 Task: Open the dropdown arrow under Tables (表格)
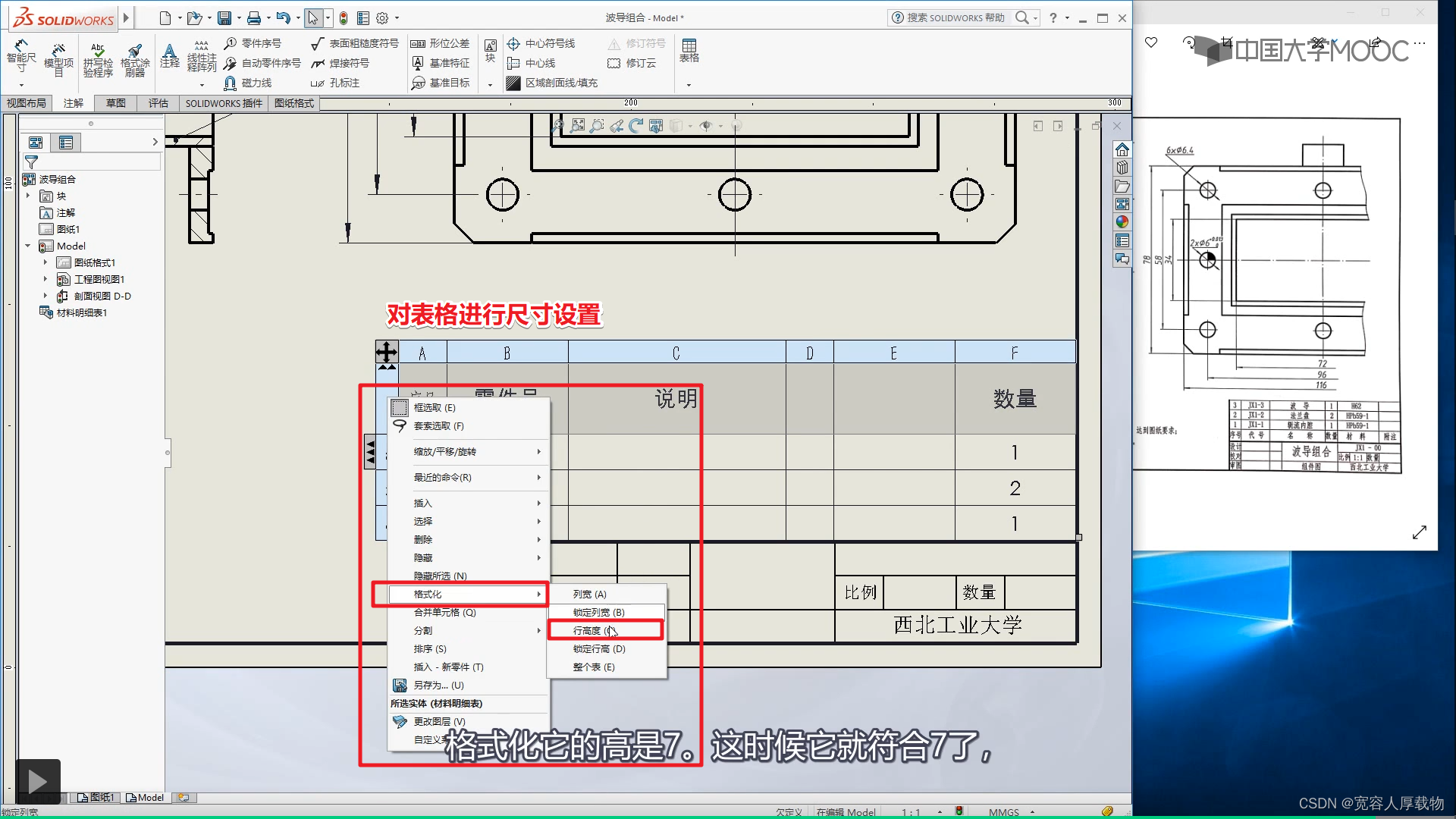689,84
